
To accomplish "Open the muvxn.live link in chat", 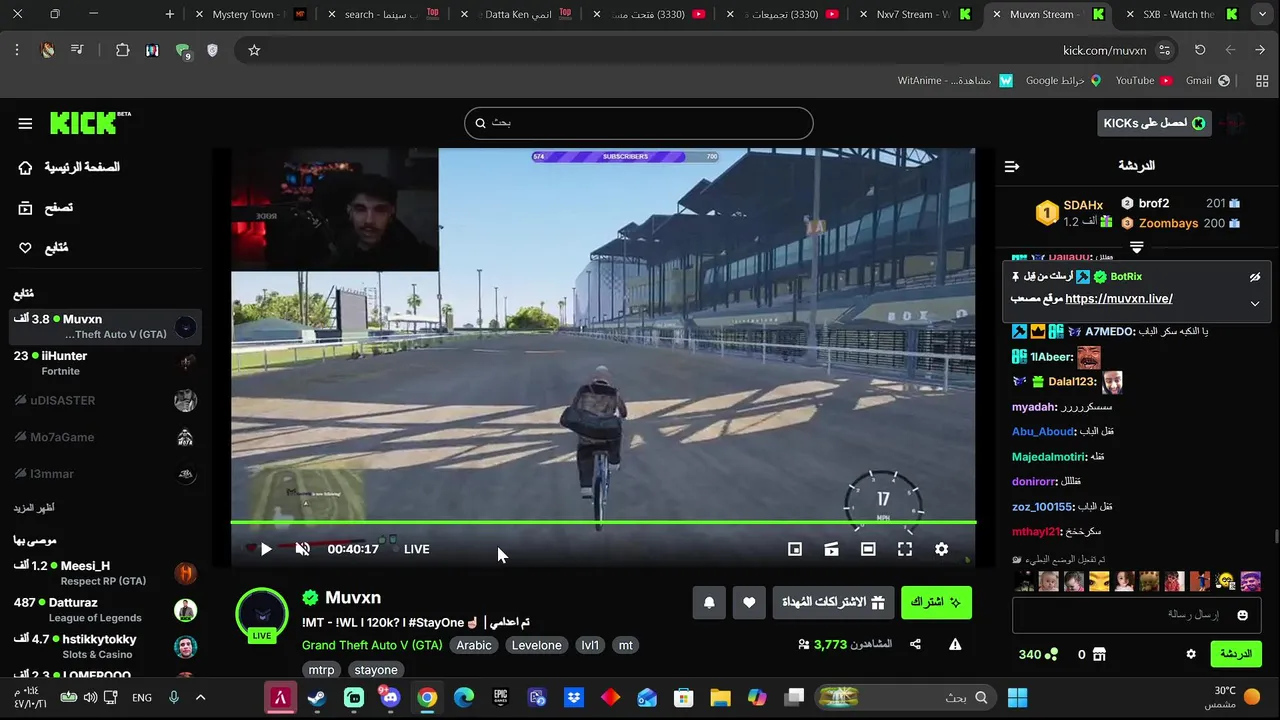I will coord(1119,299).
